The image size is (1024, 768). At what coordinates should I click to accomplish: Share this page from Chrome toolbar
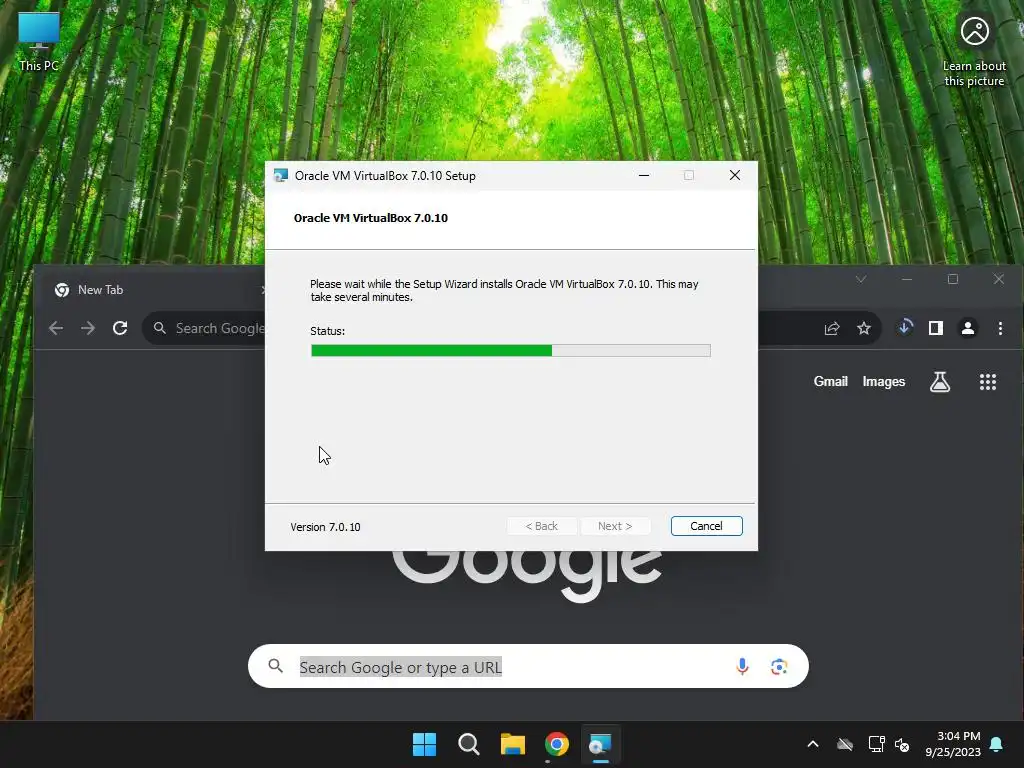(x=831, y=328)
